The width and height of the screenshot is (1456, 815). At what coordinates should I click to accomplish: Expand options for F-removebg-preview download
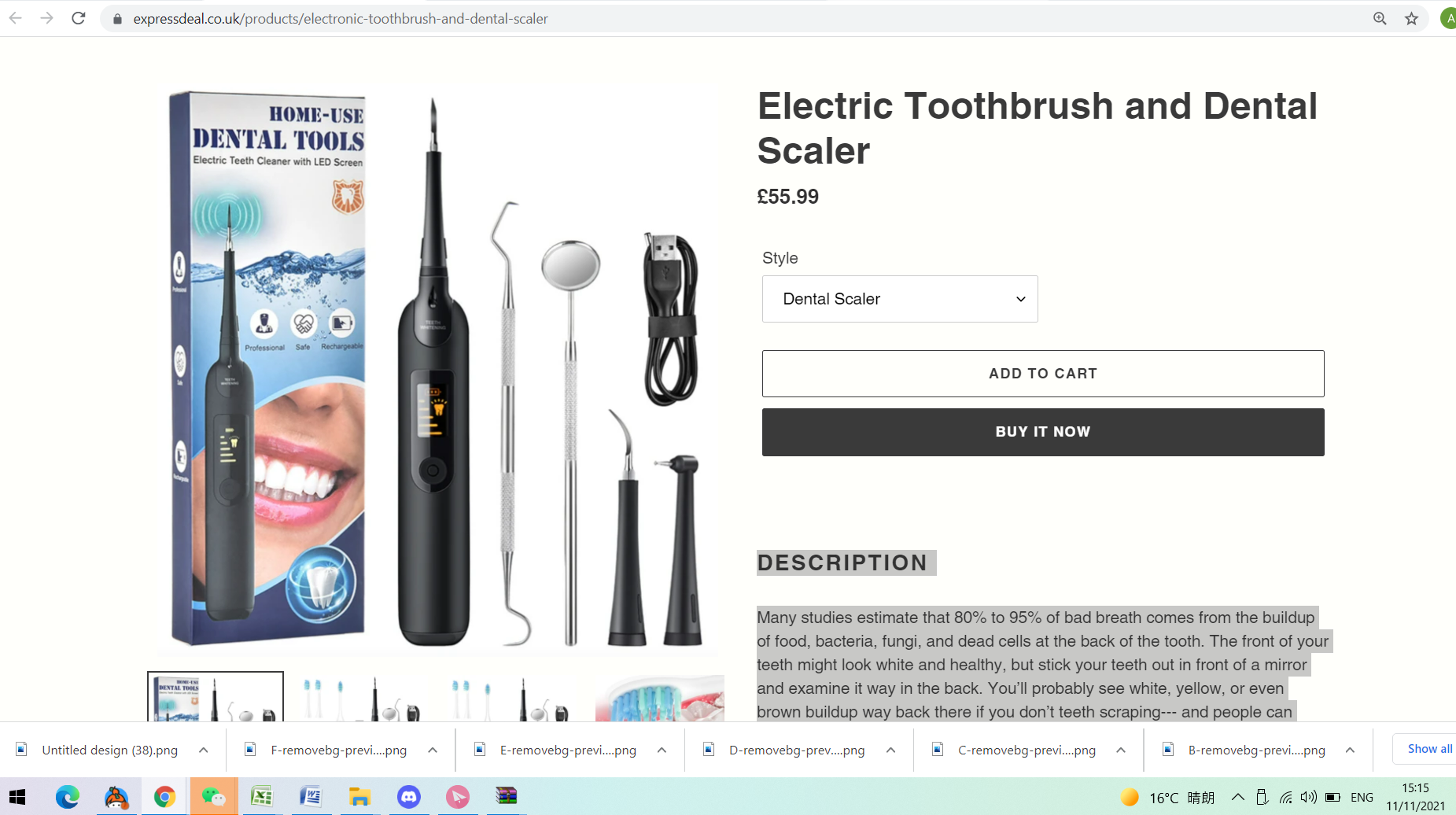pyautogui.click(x=433, y=750)
